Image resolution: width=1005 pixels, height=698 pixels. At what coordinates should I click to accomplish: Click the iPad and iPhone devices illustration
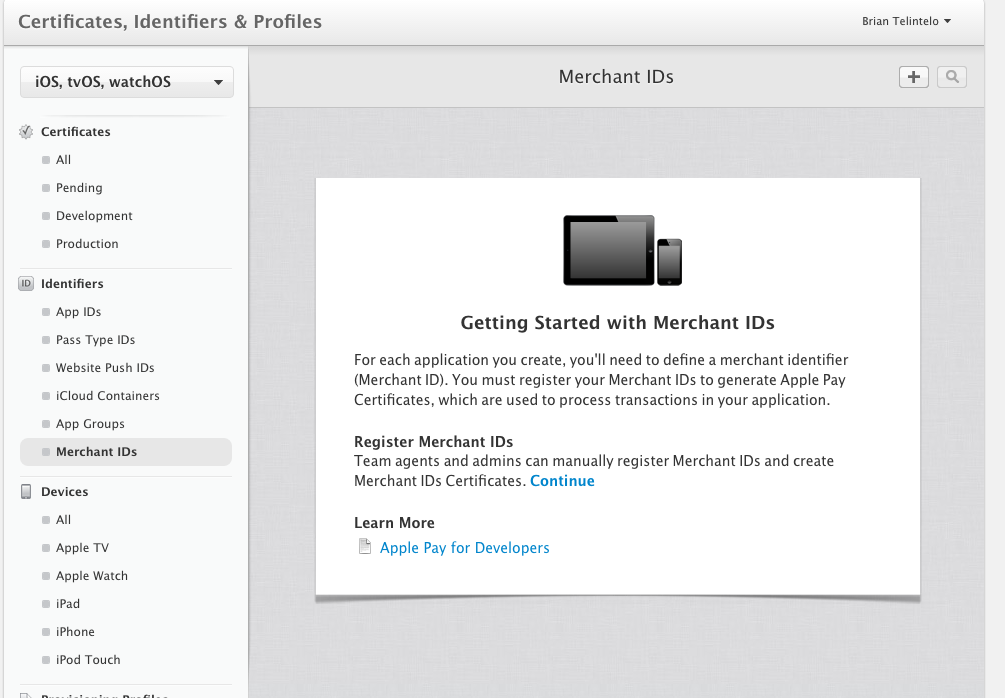click(x=622, y=251)
